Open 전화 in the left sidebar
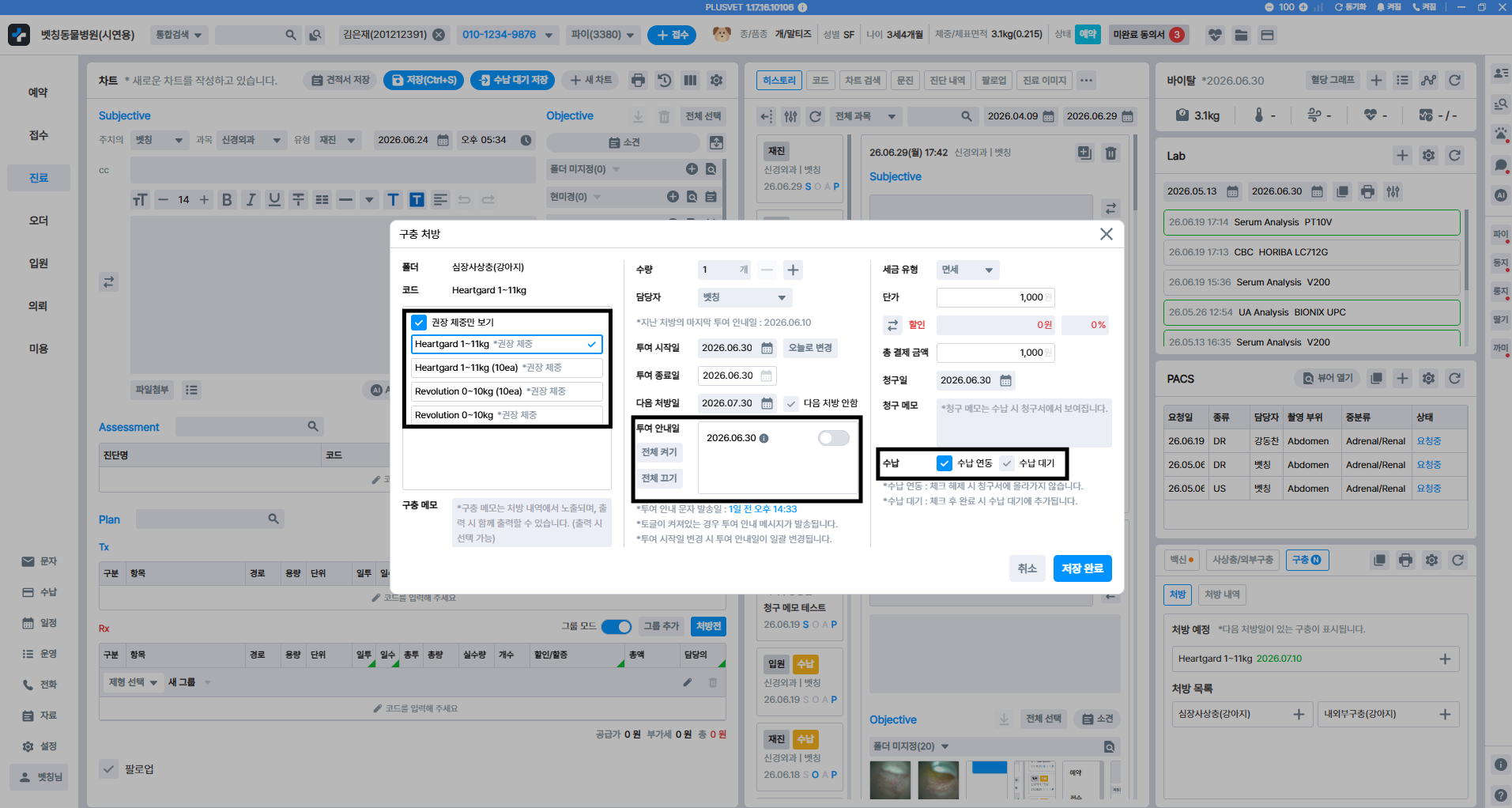This screenshot has width=1512, height=808. [39, 685]
